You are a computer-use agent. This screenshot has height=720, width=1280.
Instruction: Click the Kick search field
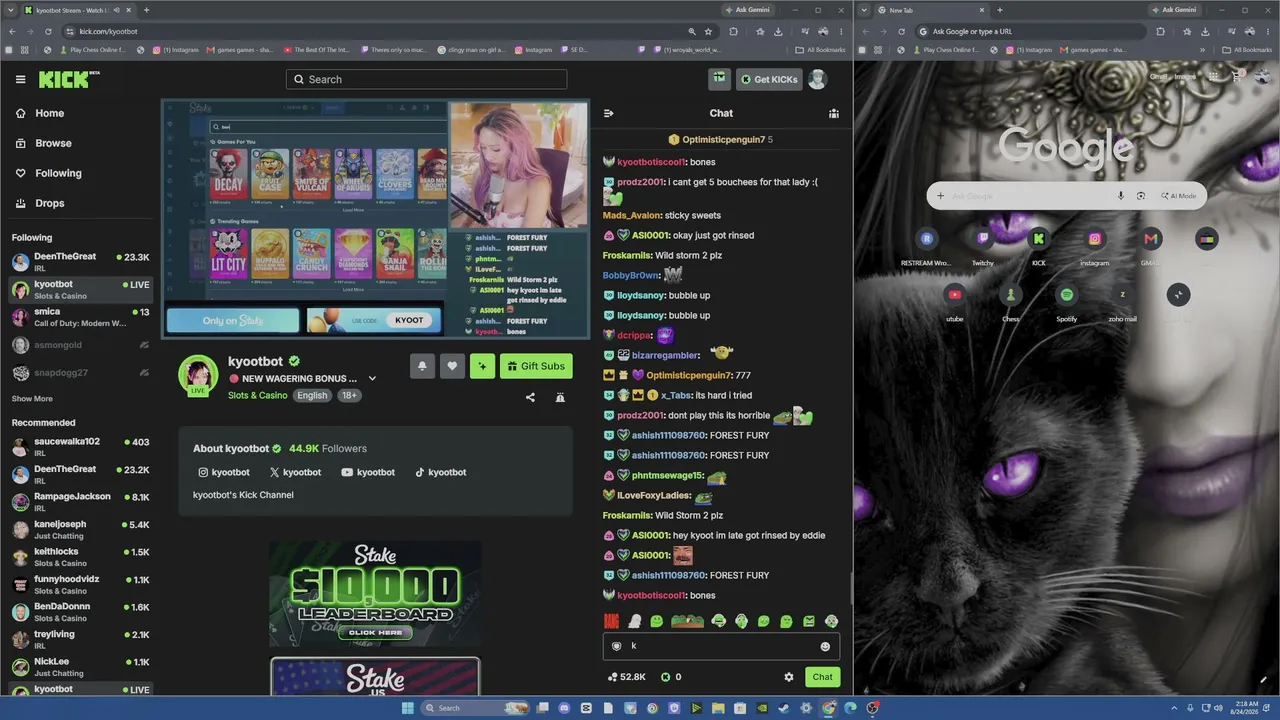426,79
